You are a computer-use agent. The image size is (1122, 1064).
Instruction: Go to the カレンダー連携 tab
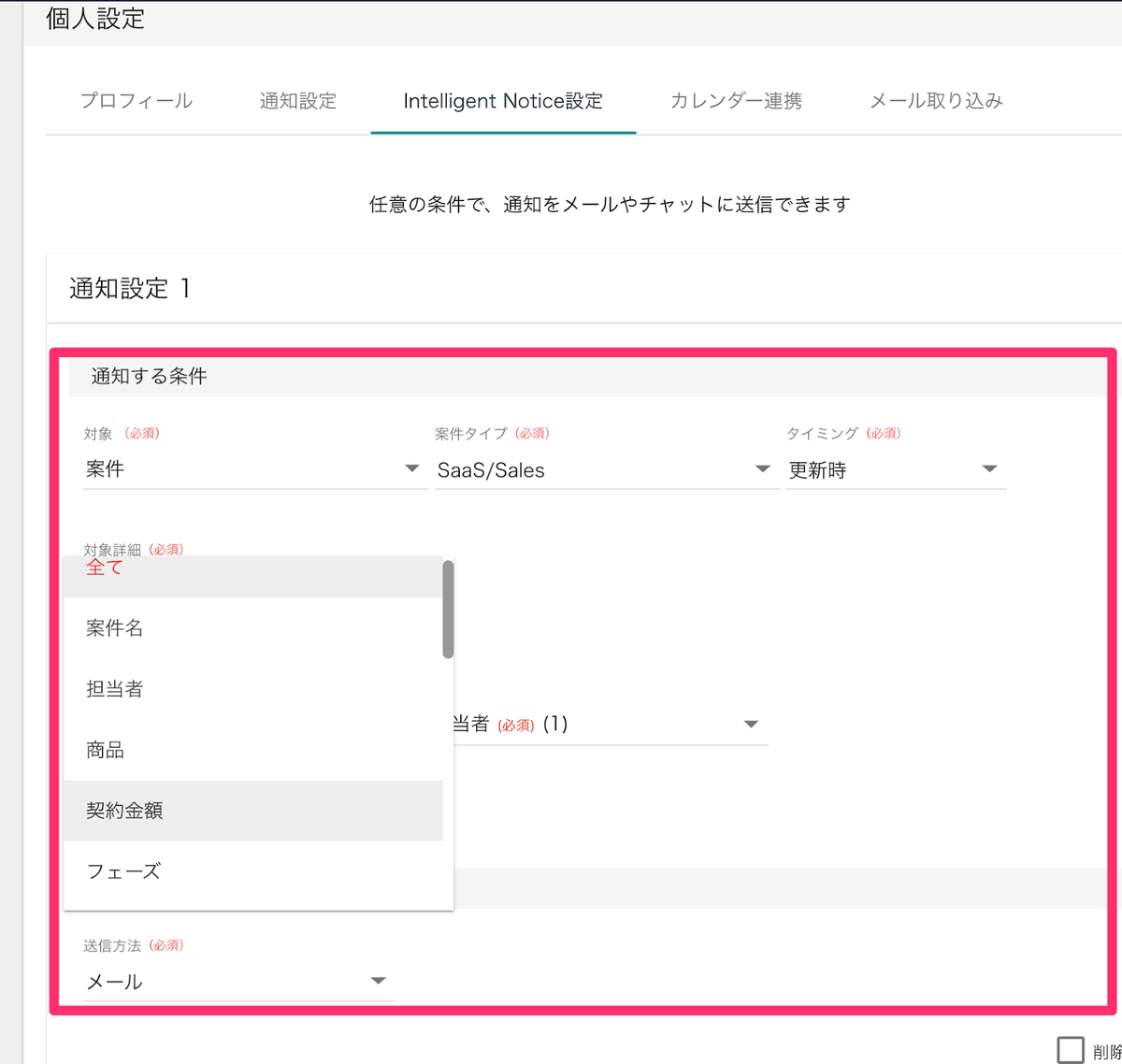(x=736, y=101)
